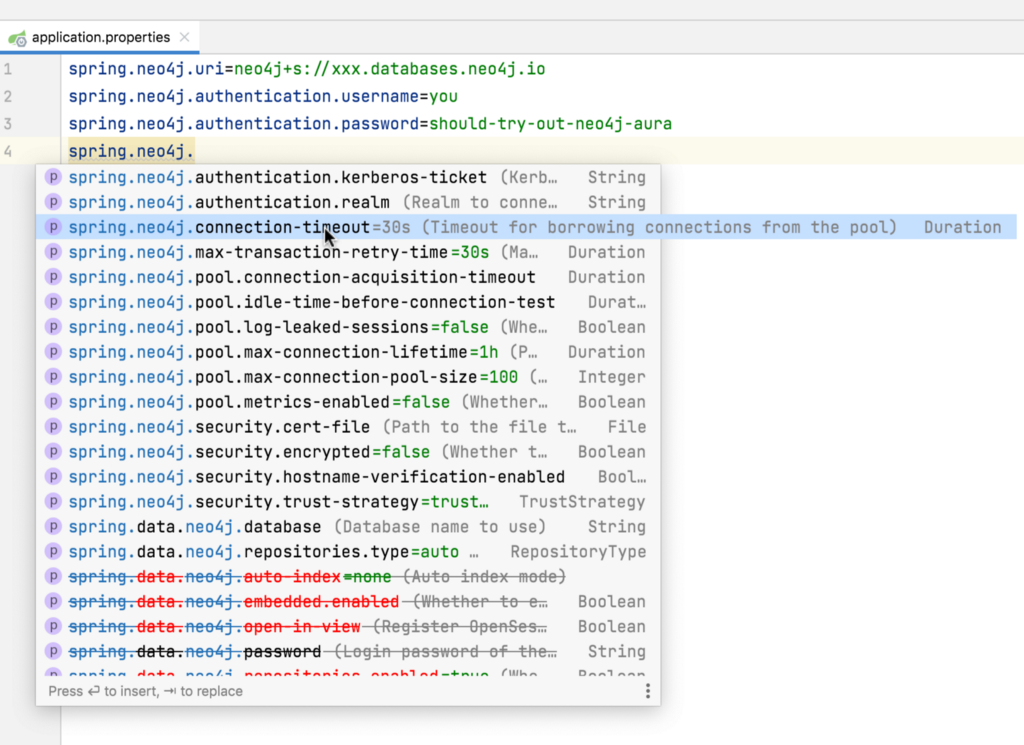Viewport: 1024px width, 745px height.
Task: Pick pool.connection-acquisition-timeout completion entry
Action: pyautogui.click(x=348, y=277)
